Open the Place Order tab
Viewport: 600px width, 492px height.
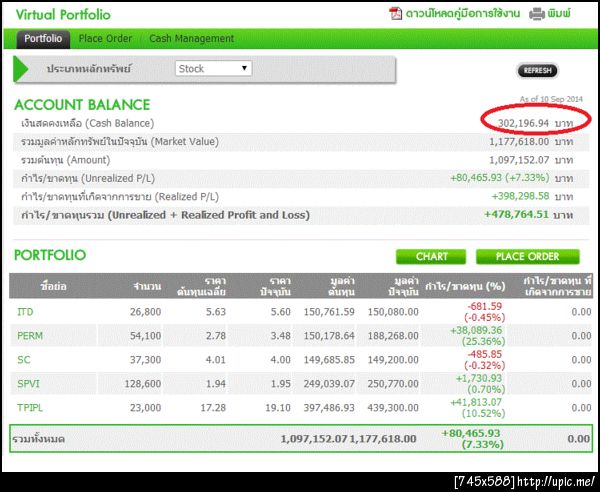(105, 39)
